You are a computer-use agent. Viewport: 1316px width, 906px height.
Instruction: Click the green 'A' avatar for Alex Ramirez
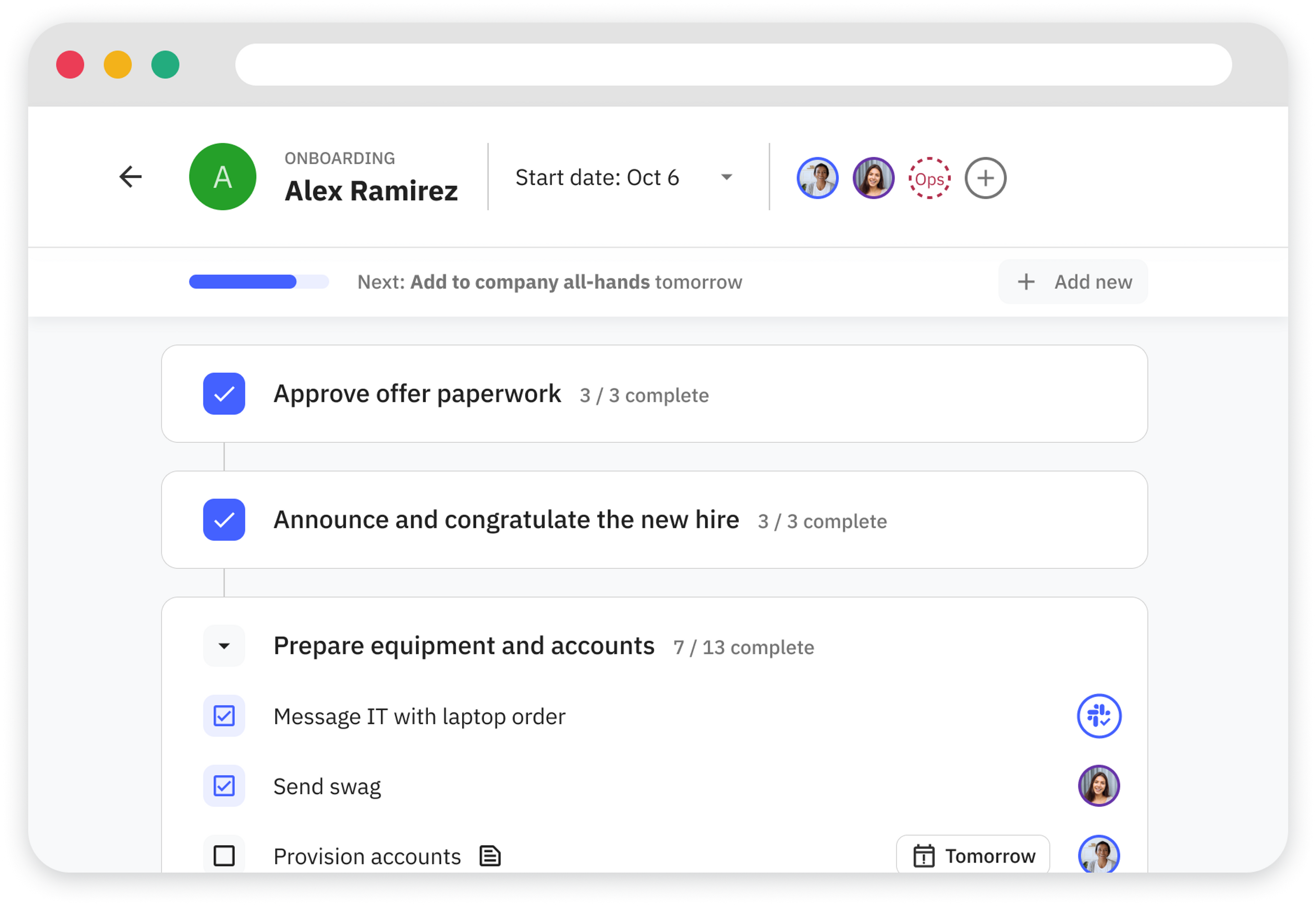pyautogui.click(x=222, y=177)
